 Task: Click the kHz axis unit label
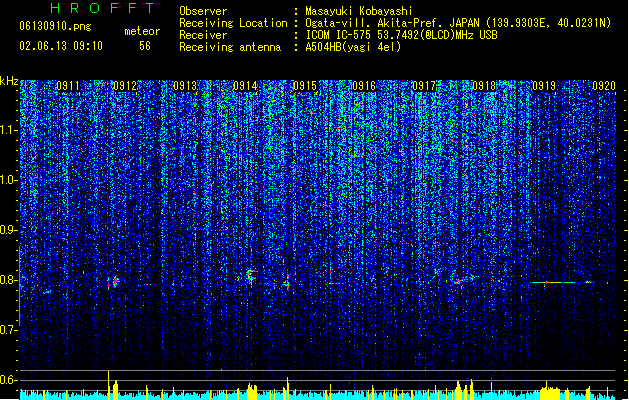pyautogui.click(x=9, y=81)
